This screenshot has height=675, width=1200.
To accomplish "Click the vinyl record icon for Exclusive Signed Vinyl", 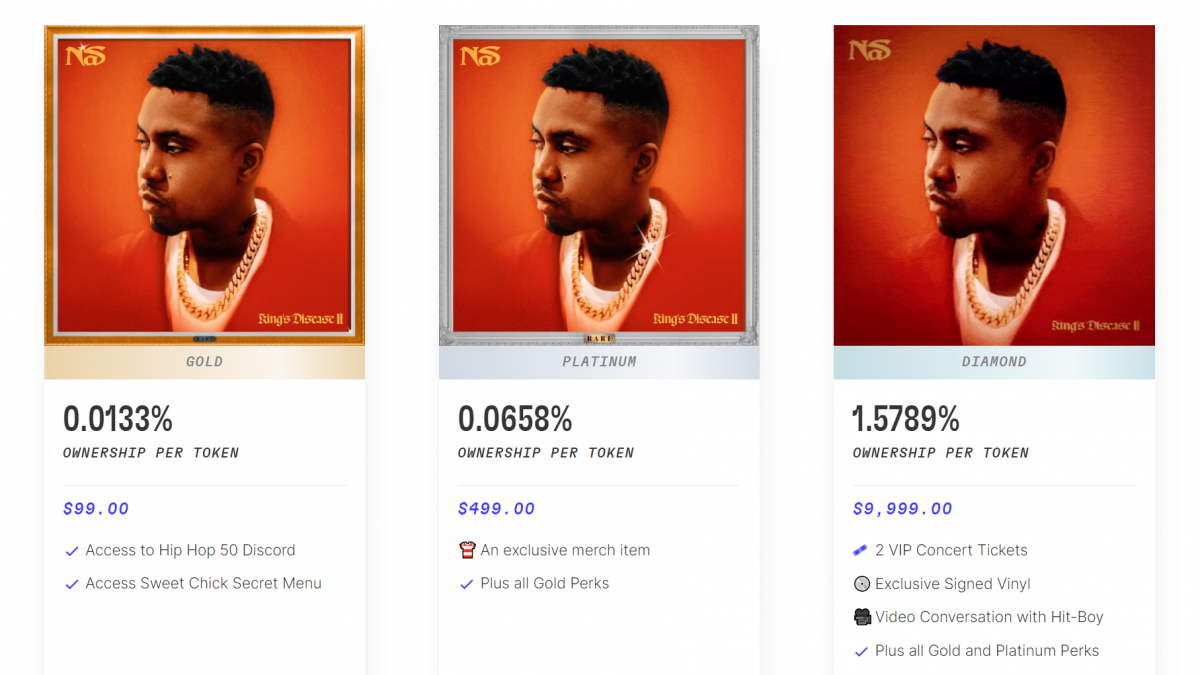I will point(860,583).
